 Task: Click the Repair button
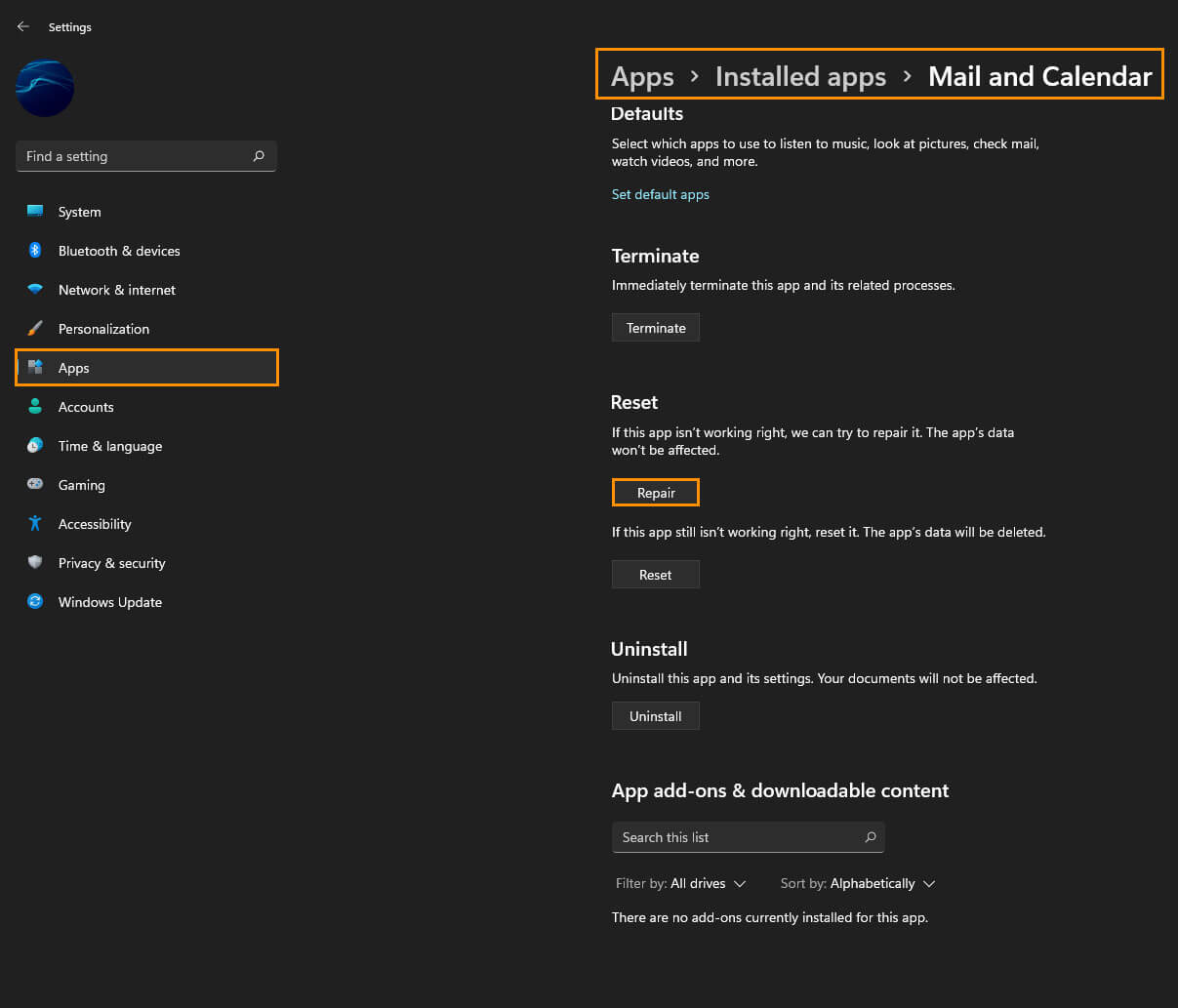pos(656,493)
